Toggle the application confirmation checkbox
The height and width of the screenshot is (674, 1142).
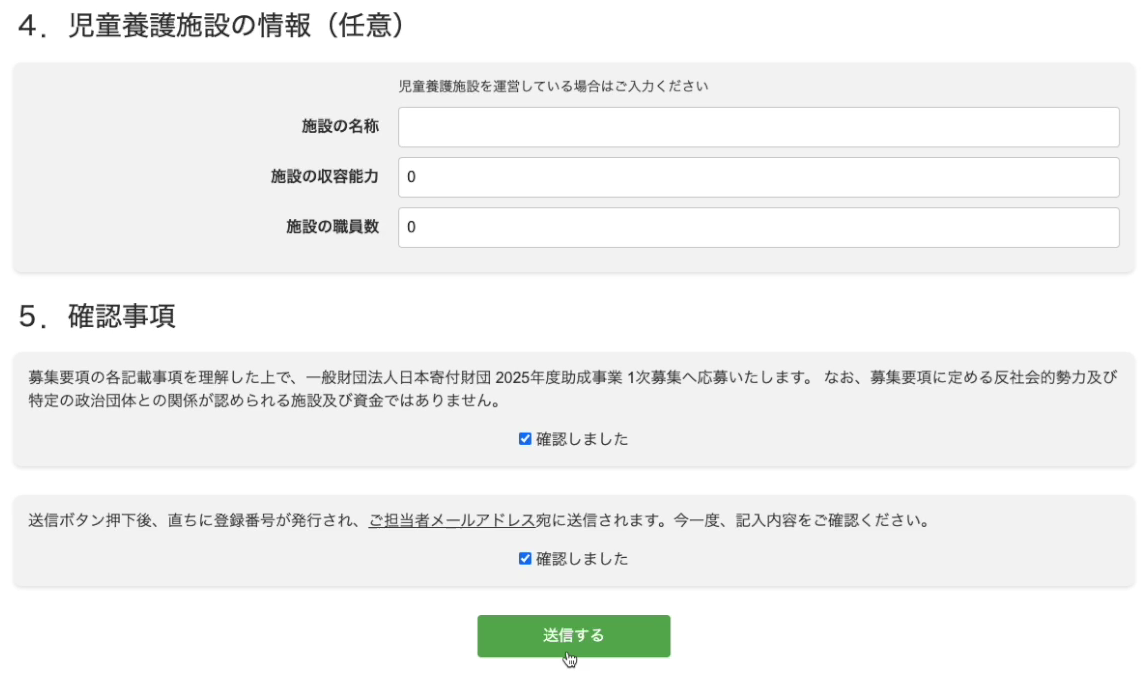pos(527,438)
